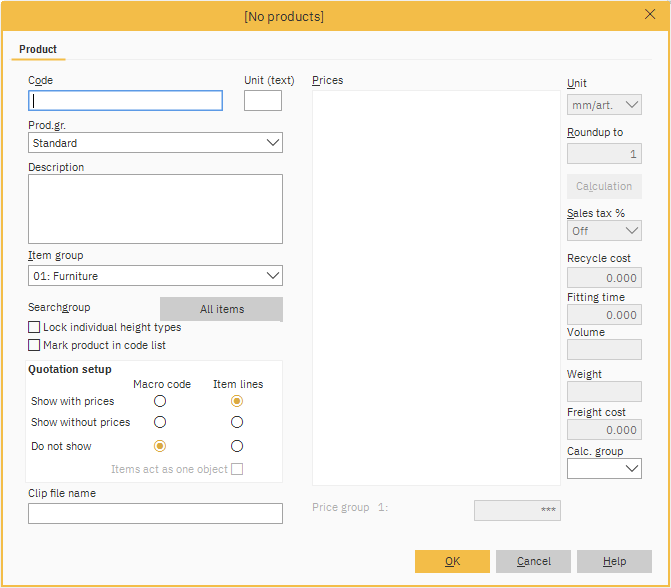Open the Calc. group dropdown

coord(604,468)
